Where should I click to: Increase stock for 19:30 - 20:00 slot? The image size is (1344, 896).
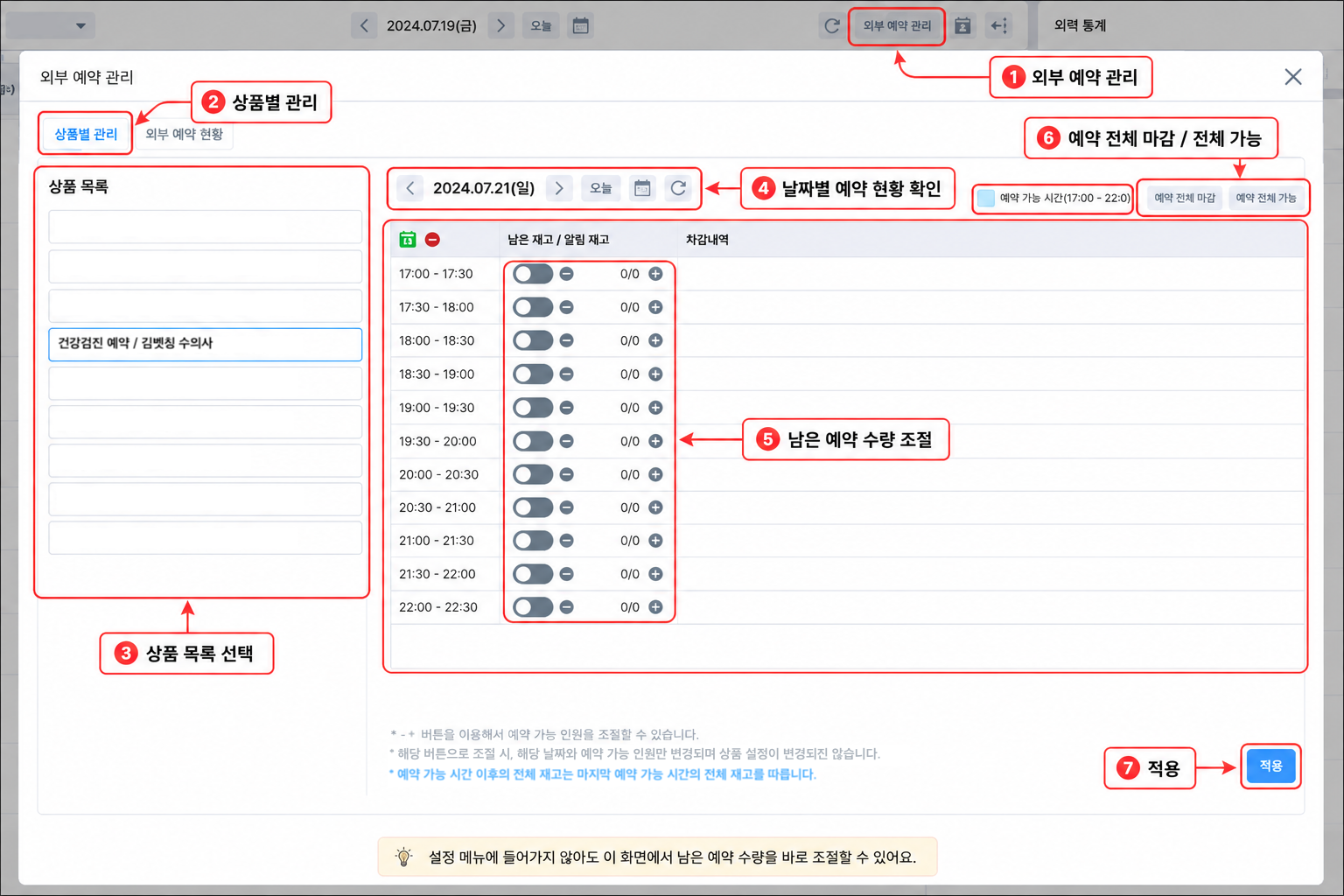point(655,441)
